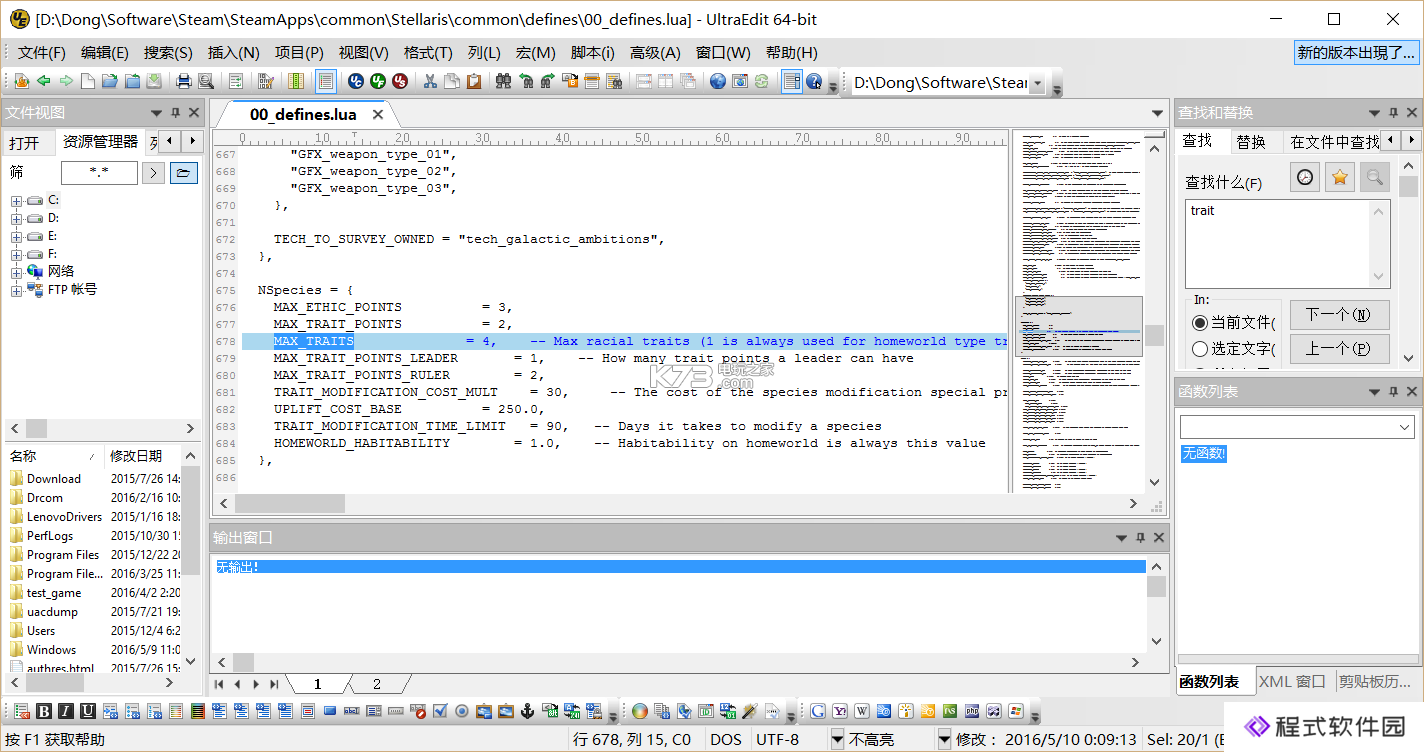
Task: Click the editor horizontal scrollbar thumb
Action: coord(290,503)
